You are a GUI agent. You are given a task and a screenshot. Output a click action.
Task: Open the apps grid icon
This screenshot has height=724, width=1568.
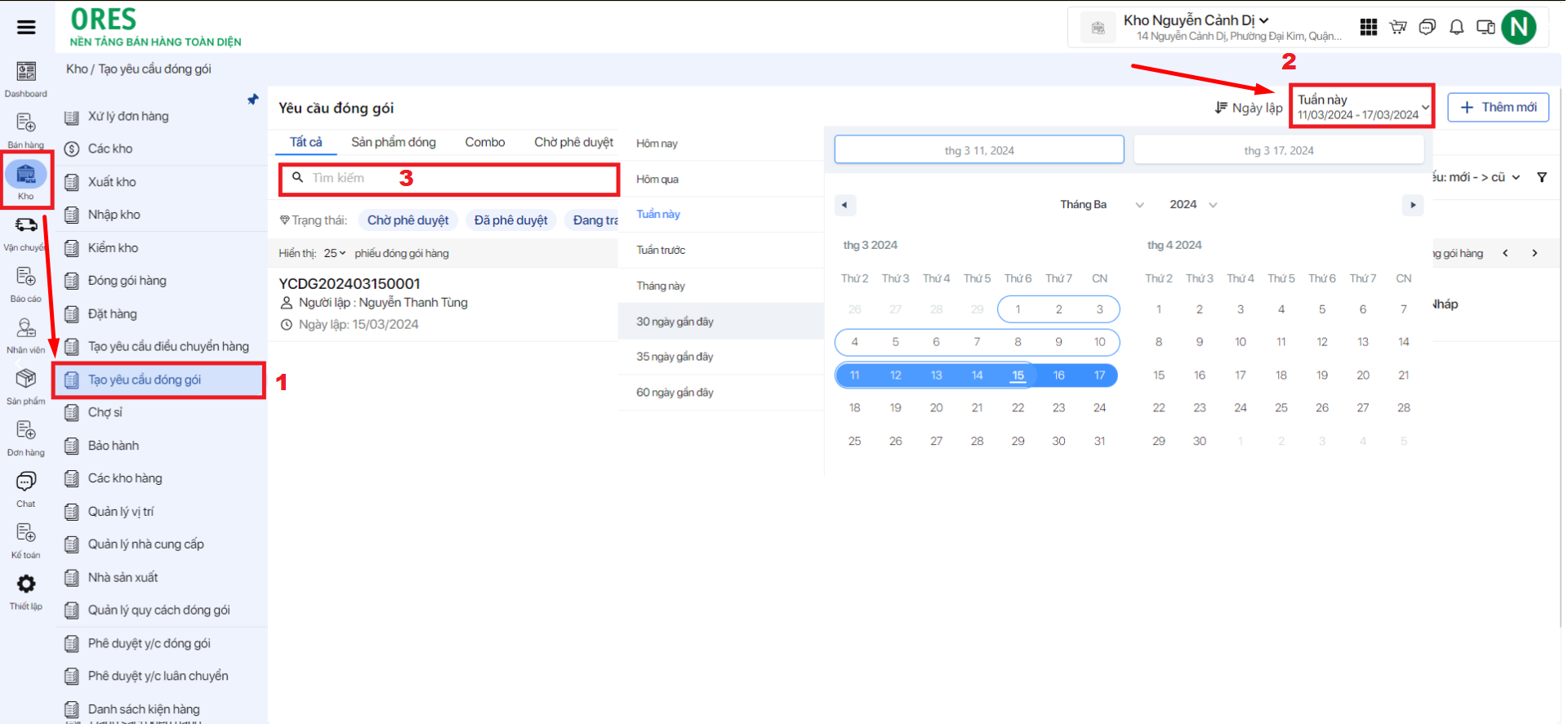tap(1369, 28)
